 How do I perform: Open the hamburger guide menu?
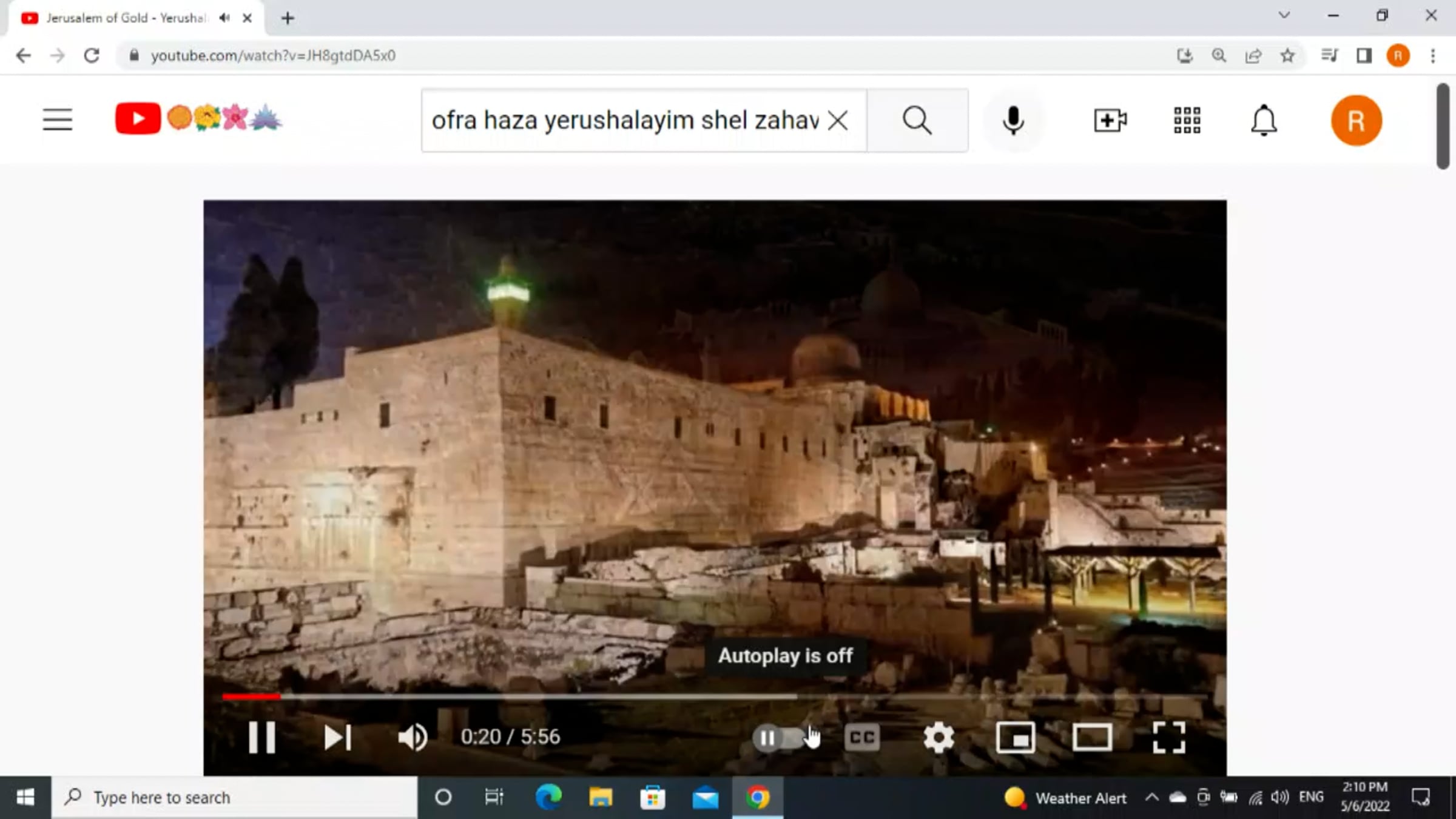point(58,120)
